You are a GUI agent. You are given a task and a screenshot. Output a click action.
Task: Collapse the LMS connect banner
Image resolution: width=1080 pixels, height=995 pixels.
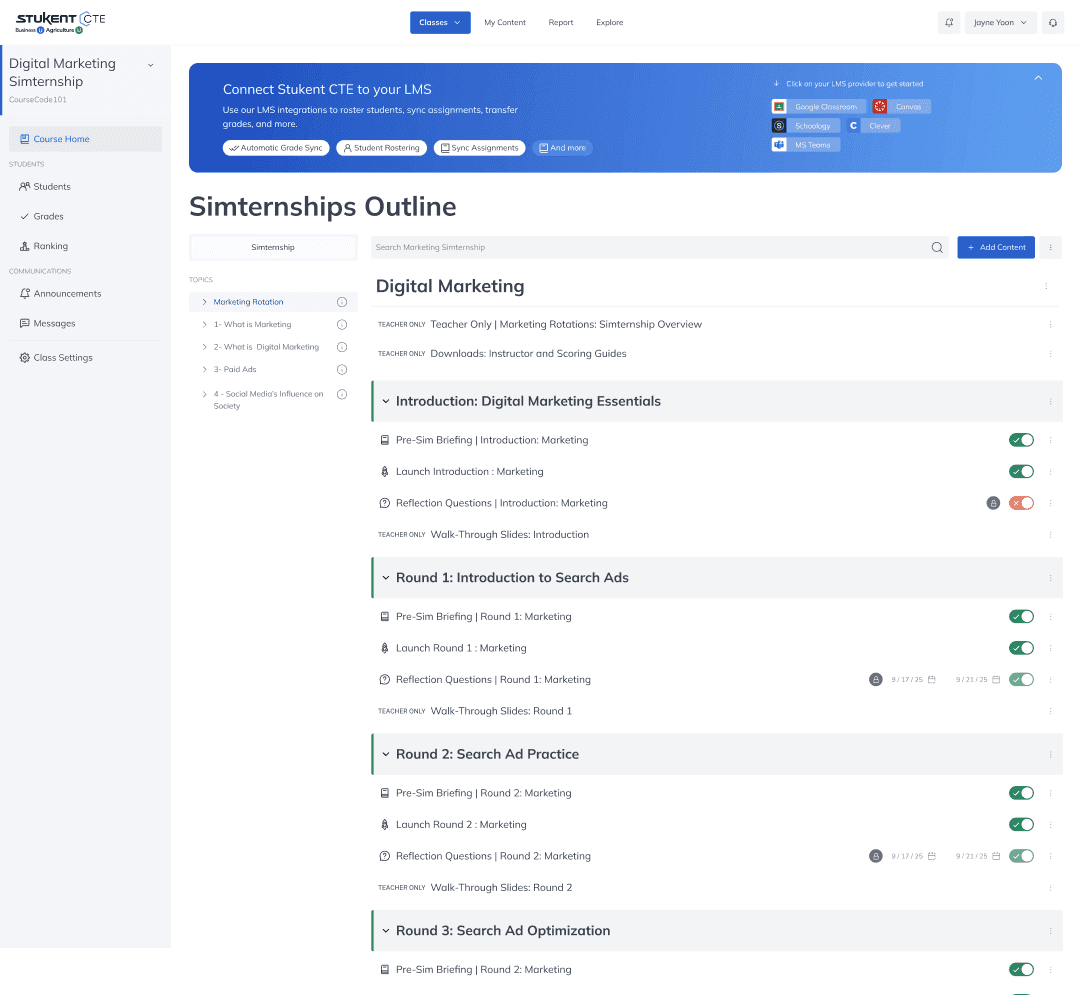point(1038,78)
